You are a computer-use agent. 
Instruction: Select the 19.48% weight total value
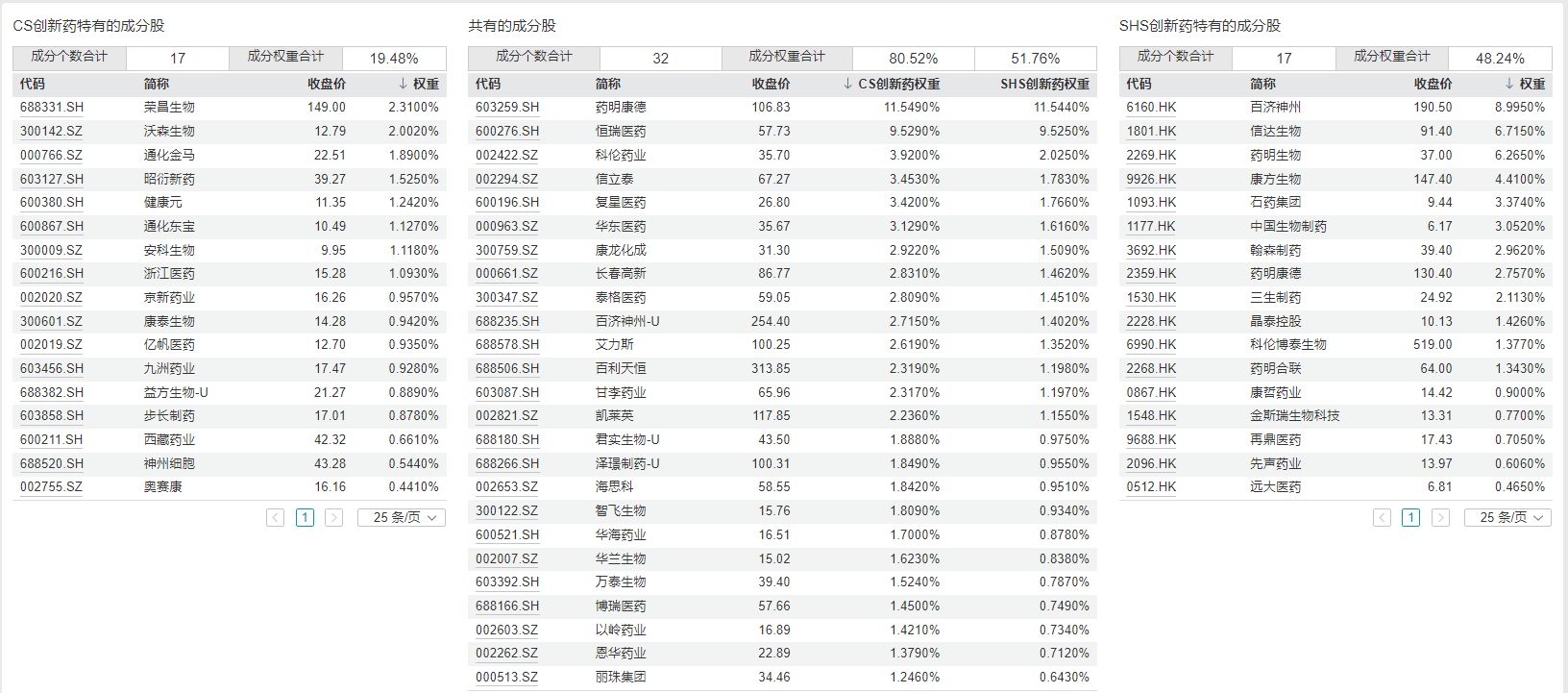click(395, 59)
